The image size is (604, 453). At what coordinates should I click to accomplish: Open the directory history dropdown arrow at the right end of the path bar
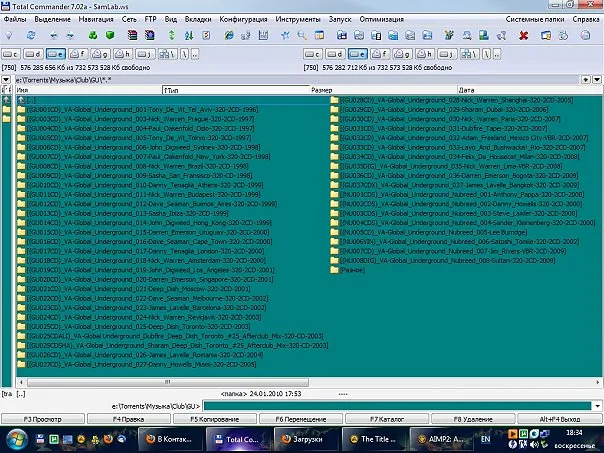coord(597,80)
